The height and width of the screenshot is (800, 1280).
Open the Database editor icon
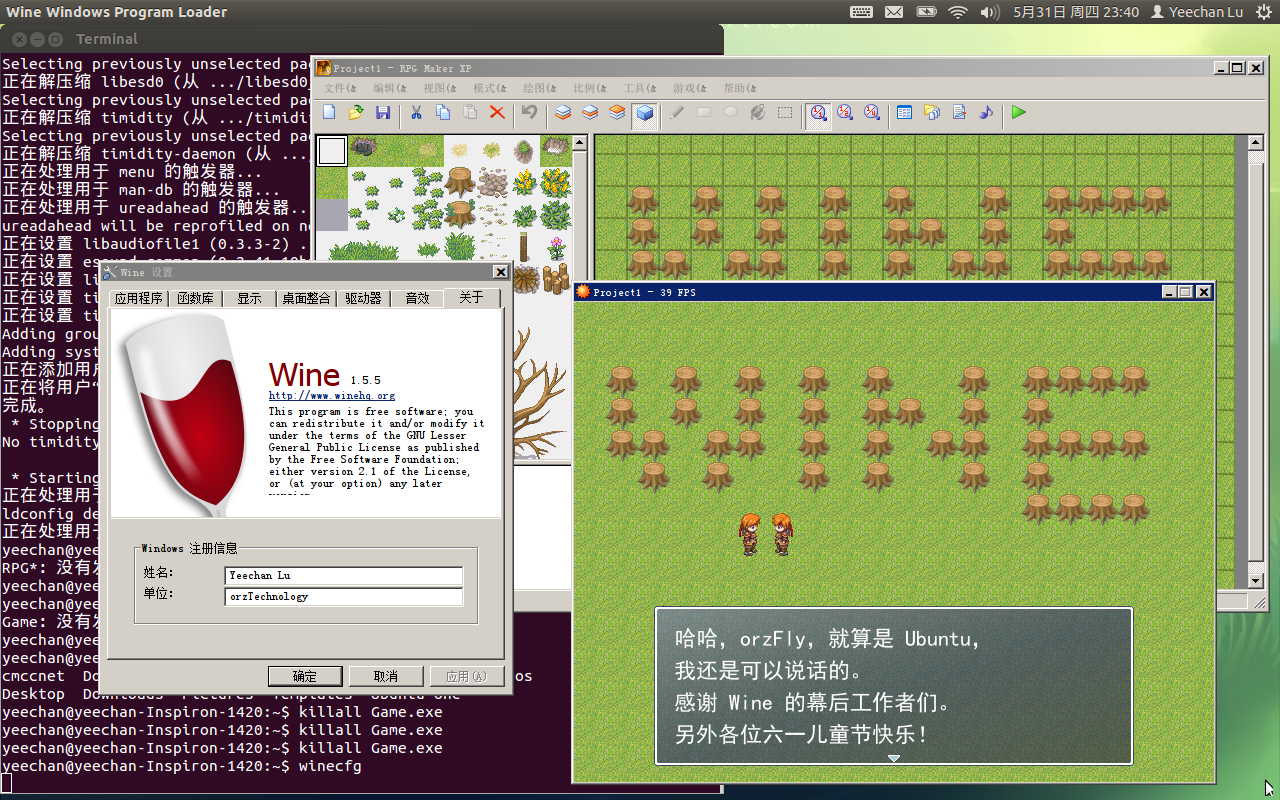(x=905, y=113)
